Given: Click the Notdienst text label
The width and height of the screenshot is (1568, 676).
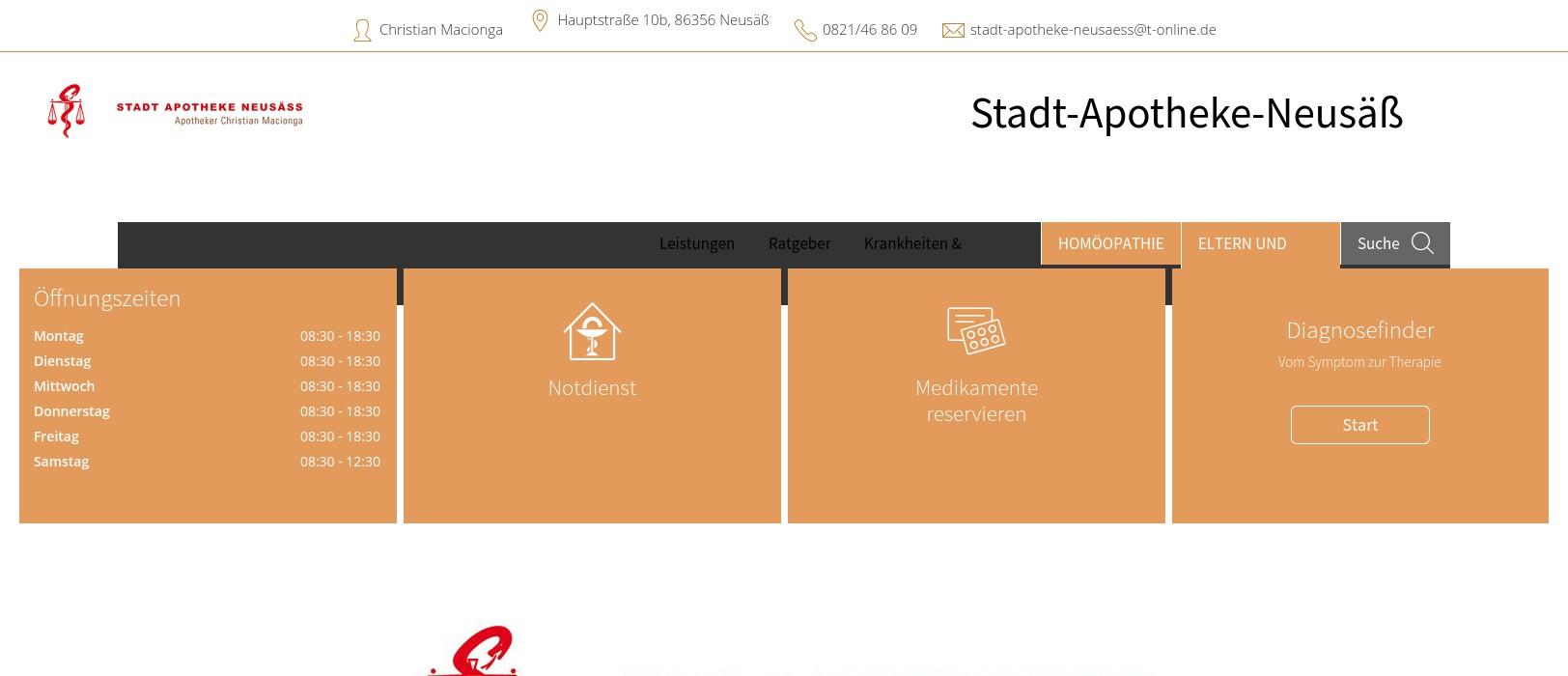Looking at the screenshot, I should click(592, 388).
